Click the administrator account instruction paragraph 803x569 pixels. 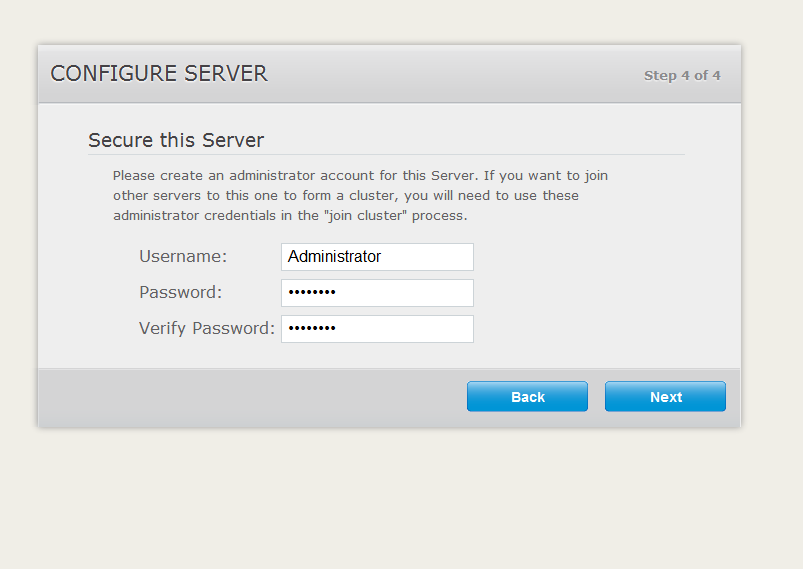click(360, 196)
